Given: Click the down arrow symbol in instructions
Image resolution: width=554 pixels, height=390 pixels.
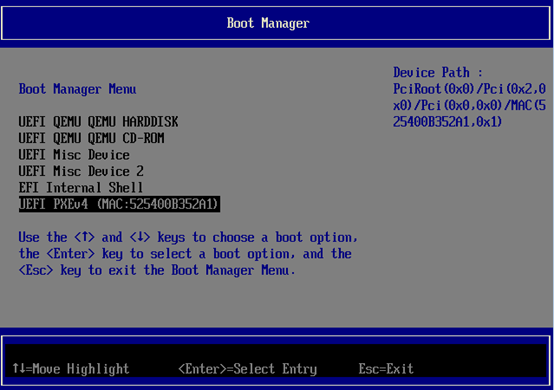Looking at the screenshot, I should pyautogui.click(x=140, y=237).
